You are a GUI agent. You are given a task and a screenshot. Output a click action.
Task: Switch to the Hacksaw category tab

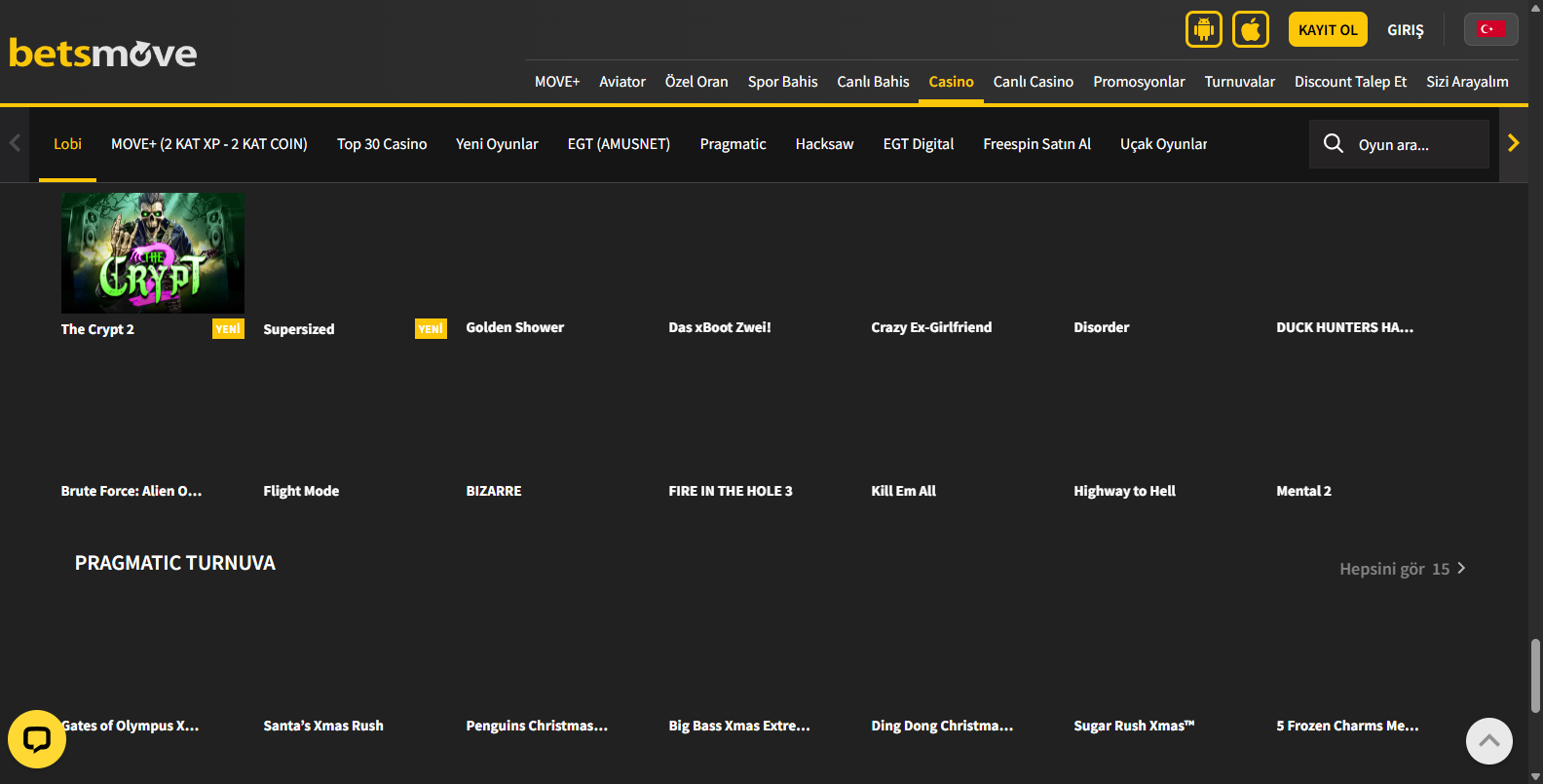(x=824, y=144)
